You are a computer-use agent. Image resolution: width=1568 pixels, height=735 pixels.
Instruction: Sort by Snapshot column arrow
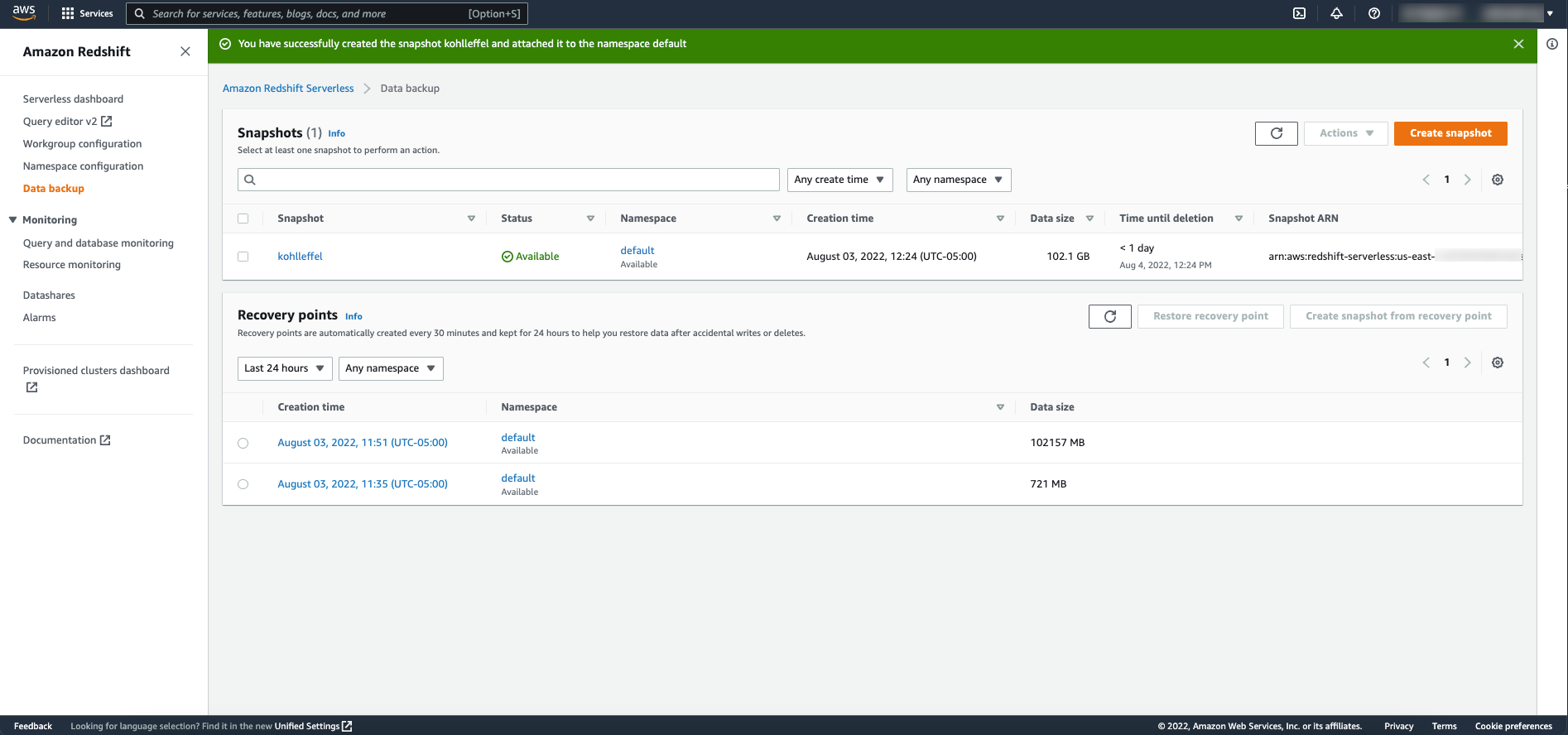click(x=471, y=219)
